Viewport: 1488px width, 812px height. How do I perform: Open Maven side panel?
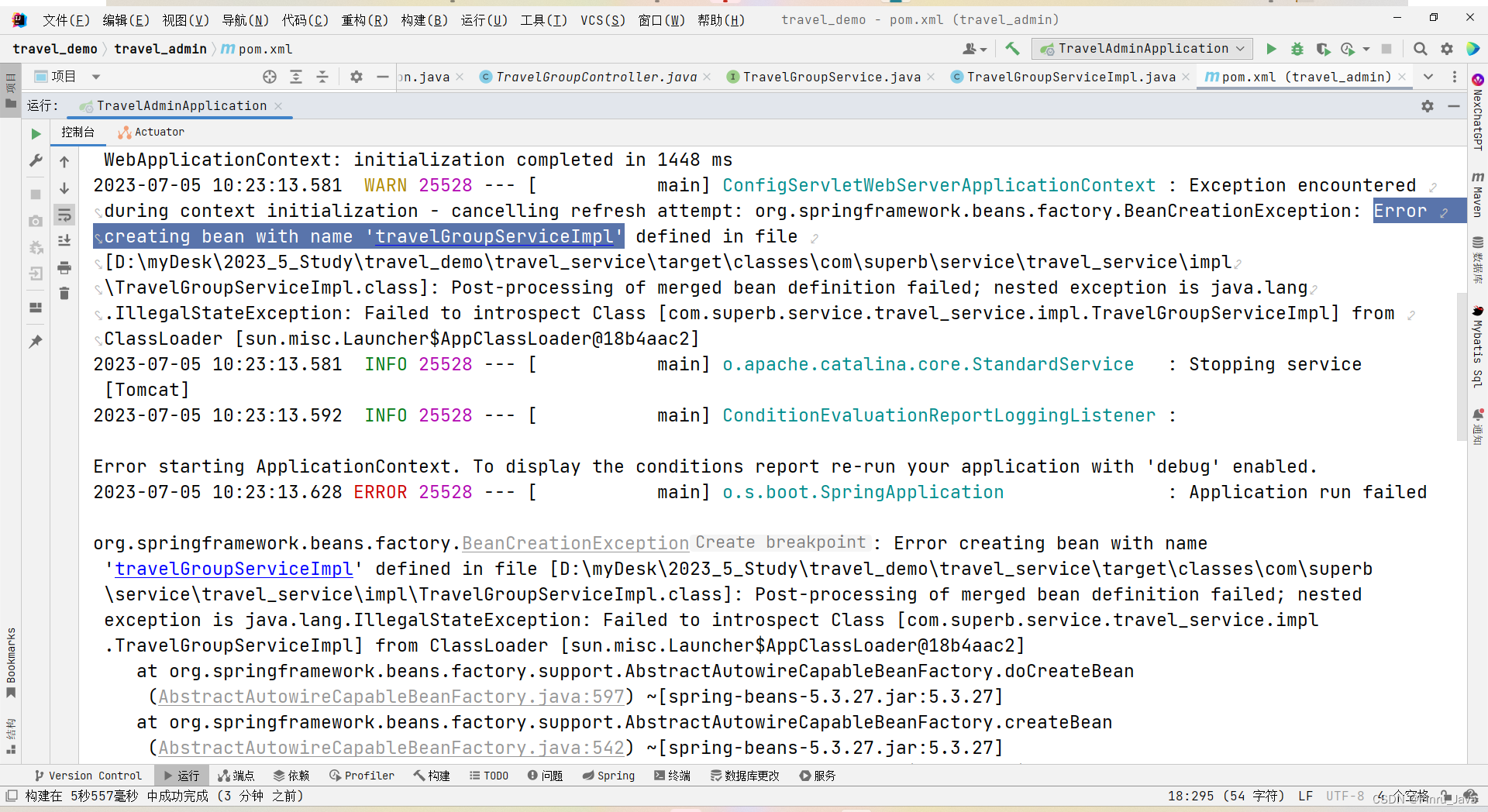pos(1478,194)
